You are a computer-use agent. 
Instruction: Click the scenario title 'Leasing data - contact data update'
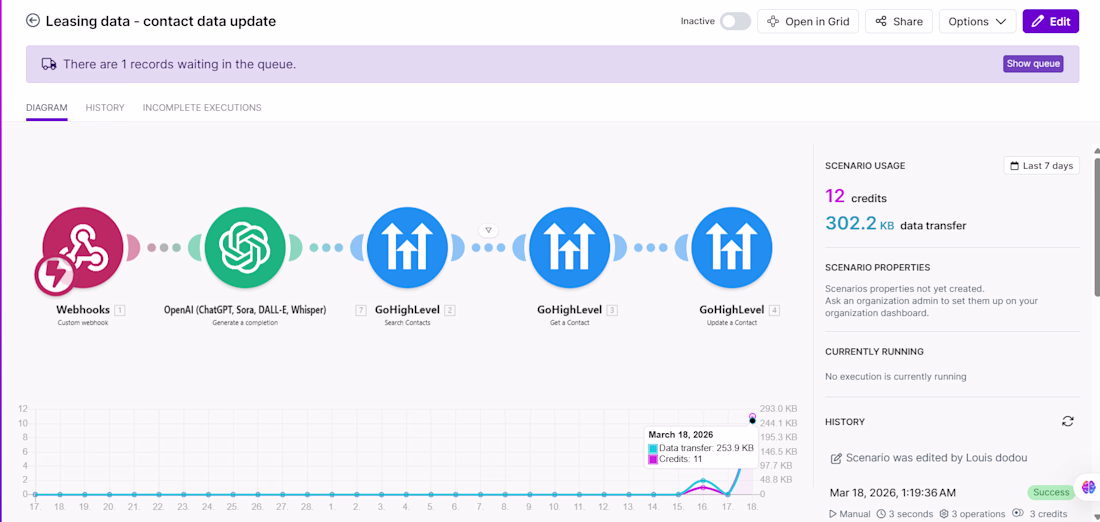161,21
